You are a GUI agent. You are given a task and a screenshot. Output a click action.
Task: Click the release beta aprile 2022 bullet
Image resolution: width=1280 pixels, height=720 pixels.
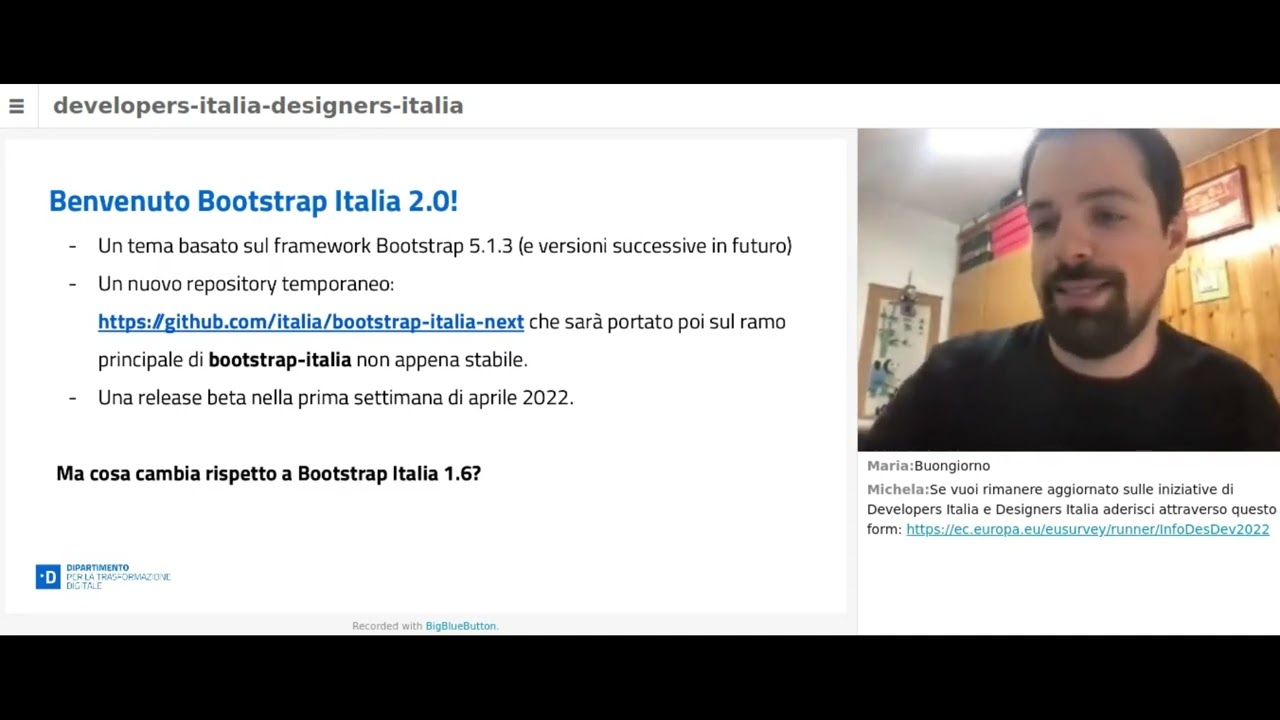coord(336,397)
